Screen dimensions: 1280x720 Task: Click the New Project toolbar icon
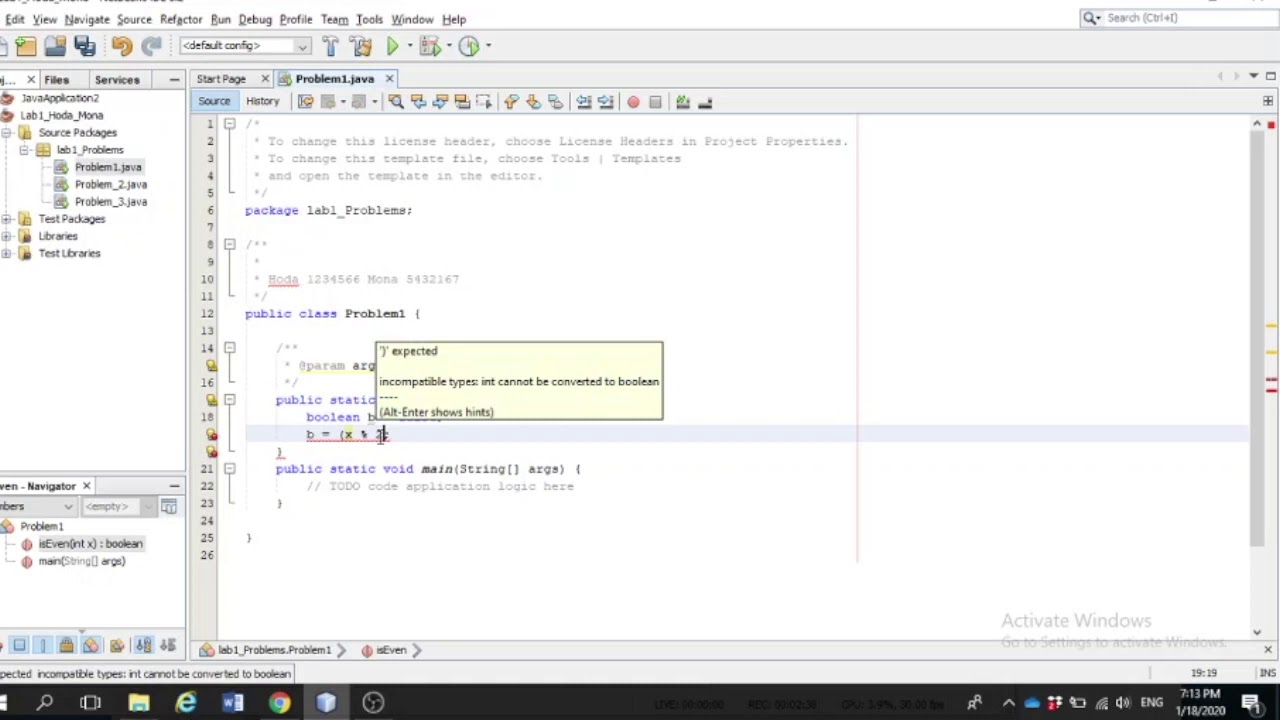26,46
